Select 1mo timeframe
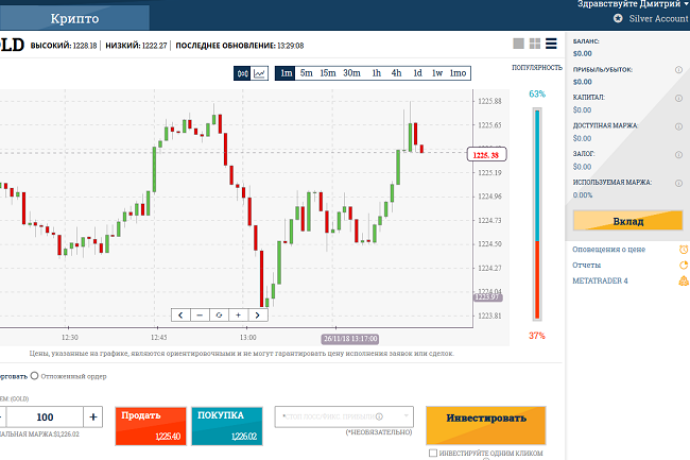Viewport: 690px width, 460px height. pos(458,74)
